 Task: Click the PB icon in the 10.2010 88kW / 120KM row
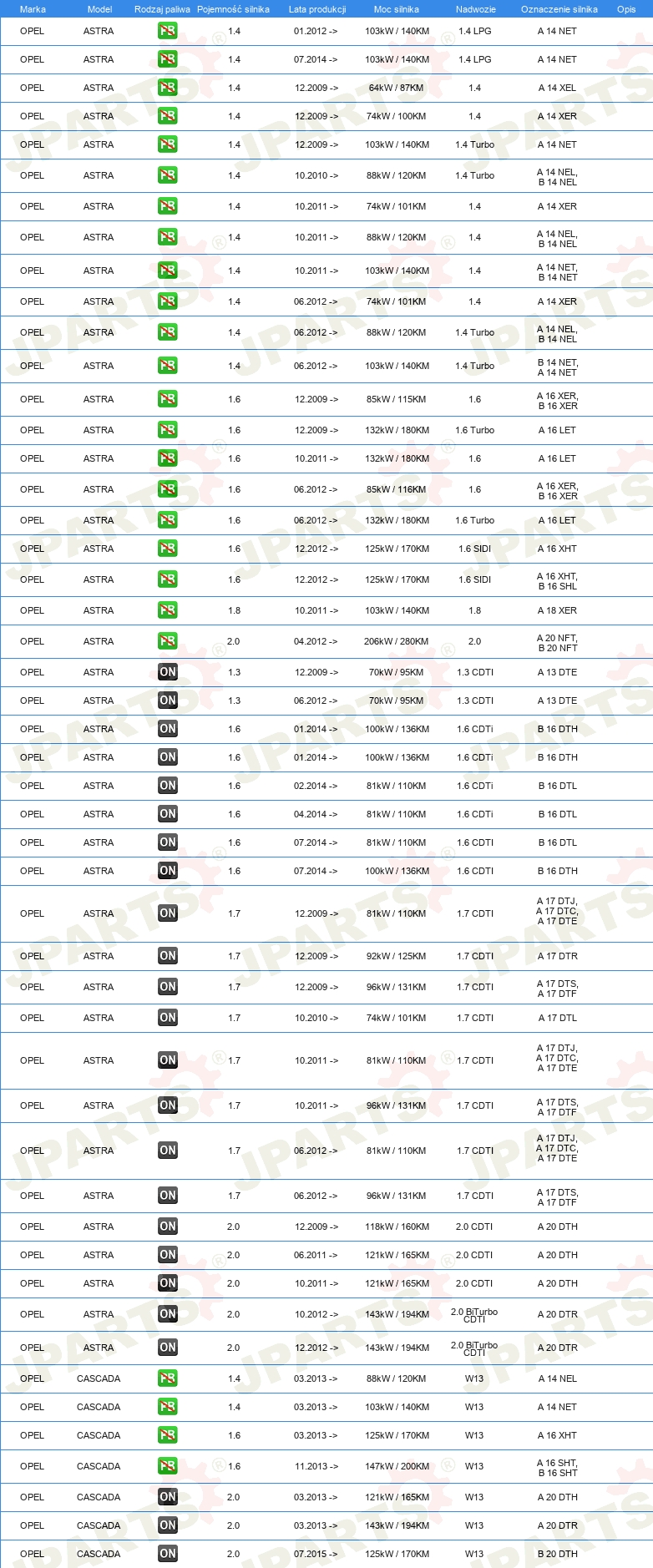(168, 175)
